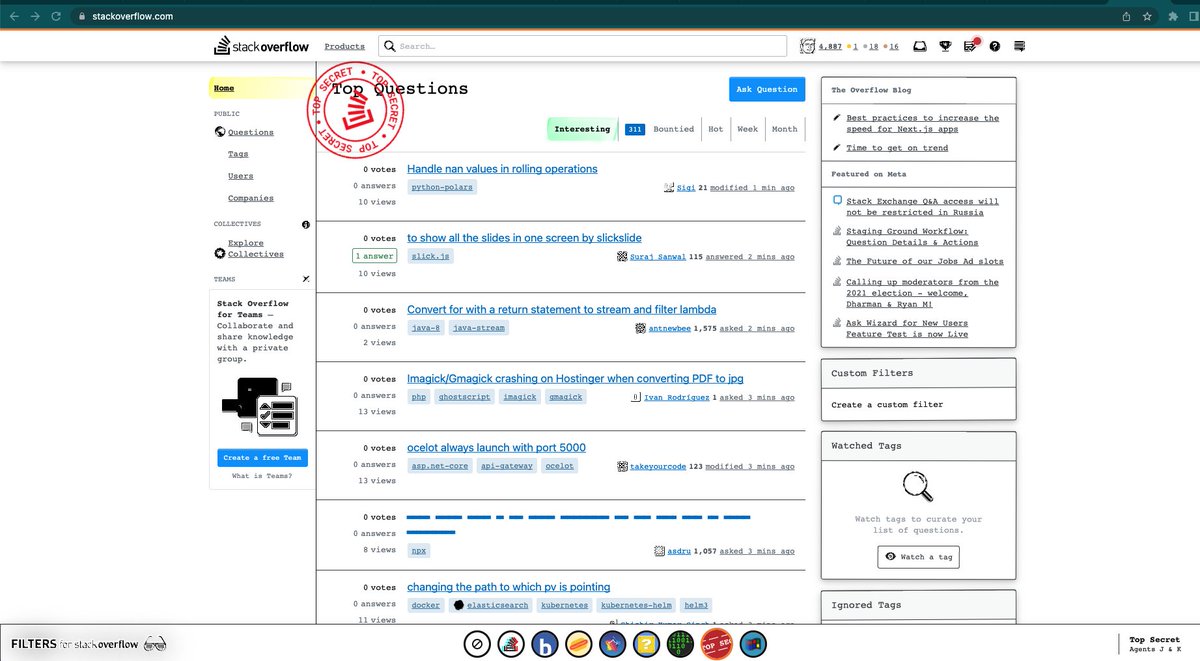Click Create a free Team button

pos(263,458)
